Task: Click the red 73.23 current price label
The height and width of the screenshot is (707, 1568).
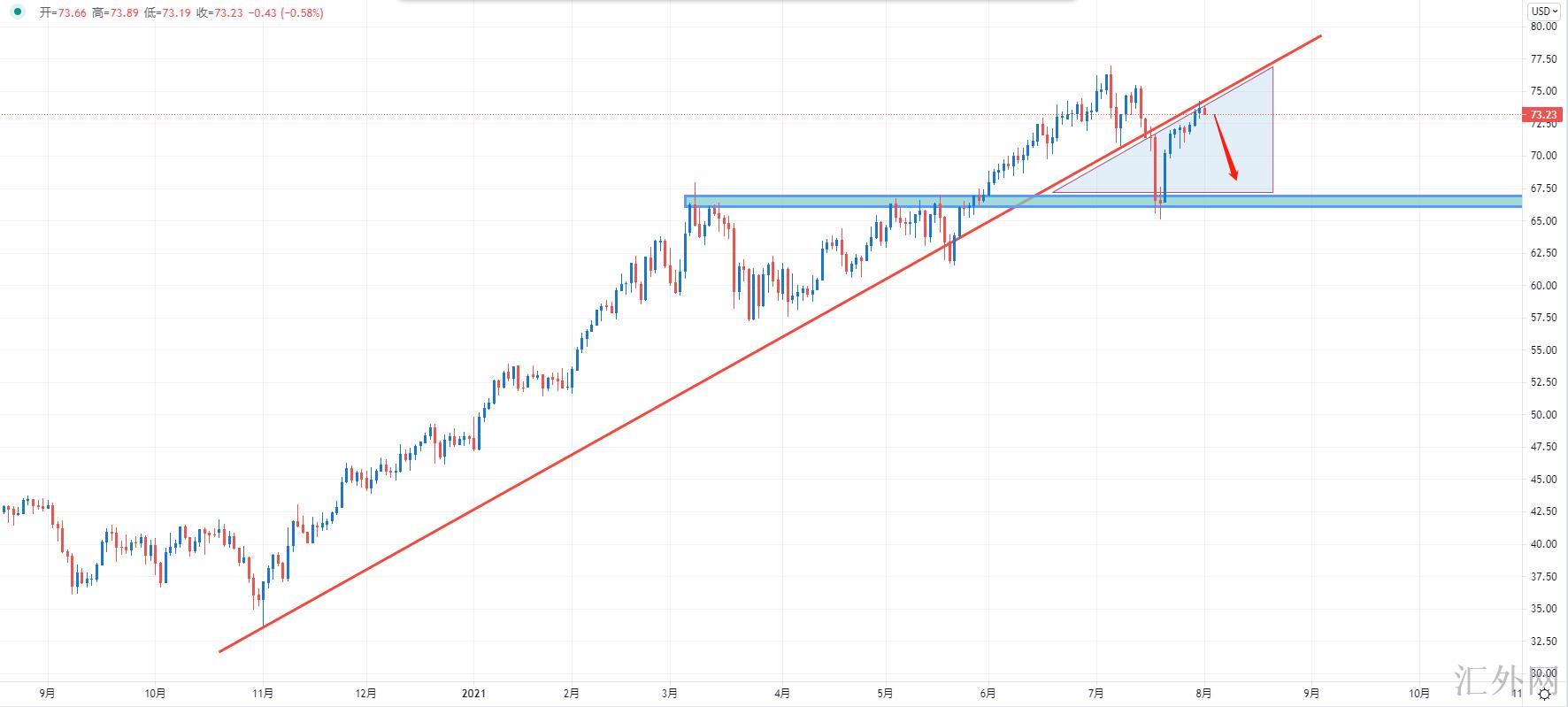Action: pos(1542,115)
